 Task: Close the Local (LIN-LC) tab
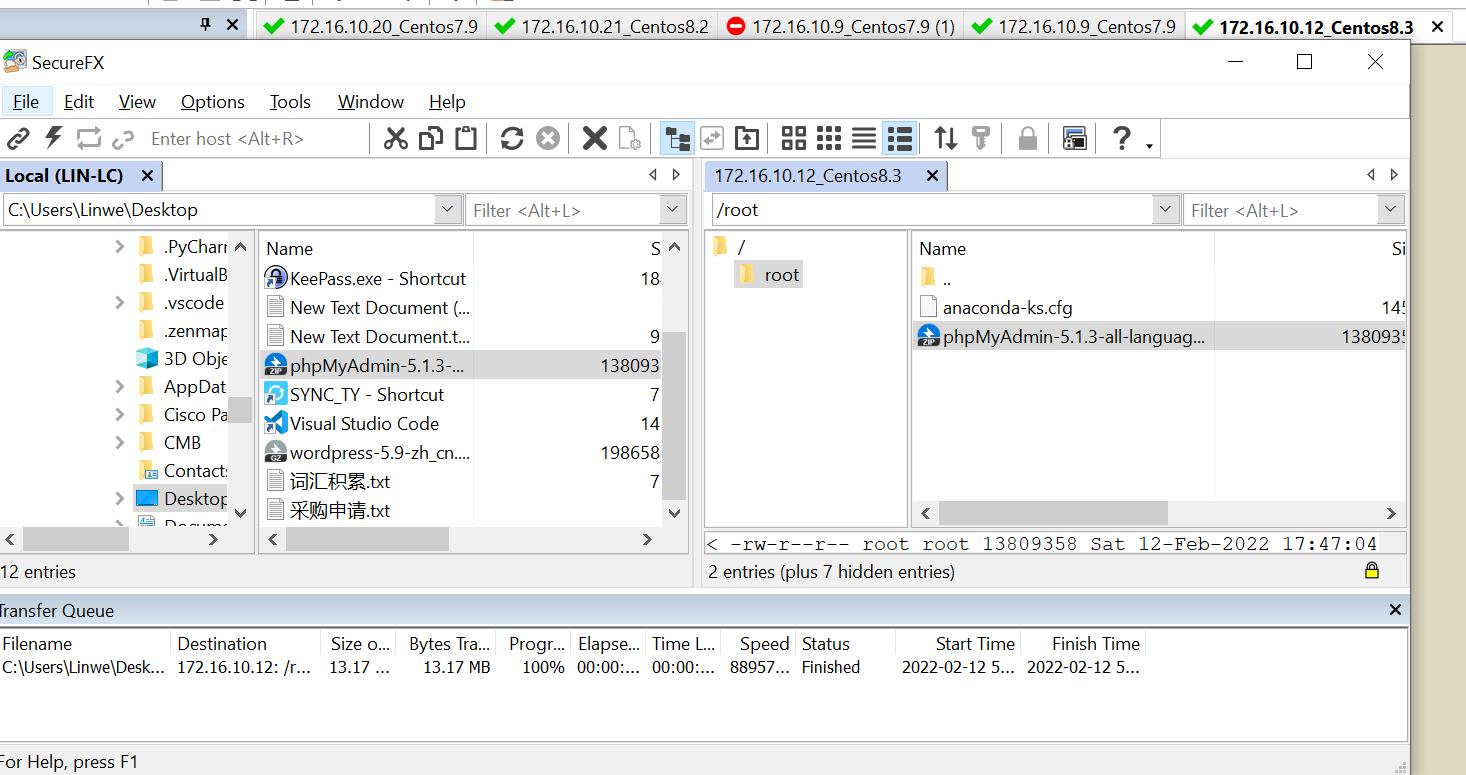(x=147, y=176)
